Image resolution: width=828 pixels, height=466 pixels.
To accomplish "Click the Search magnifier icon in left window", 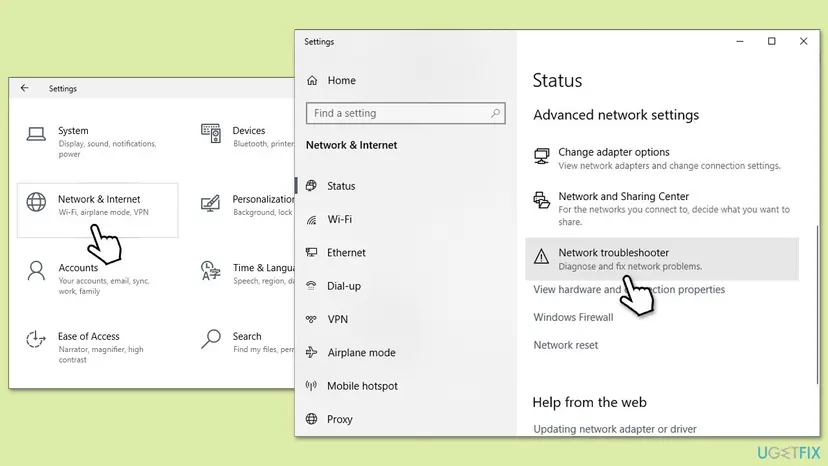I will coord(211,339).
